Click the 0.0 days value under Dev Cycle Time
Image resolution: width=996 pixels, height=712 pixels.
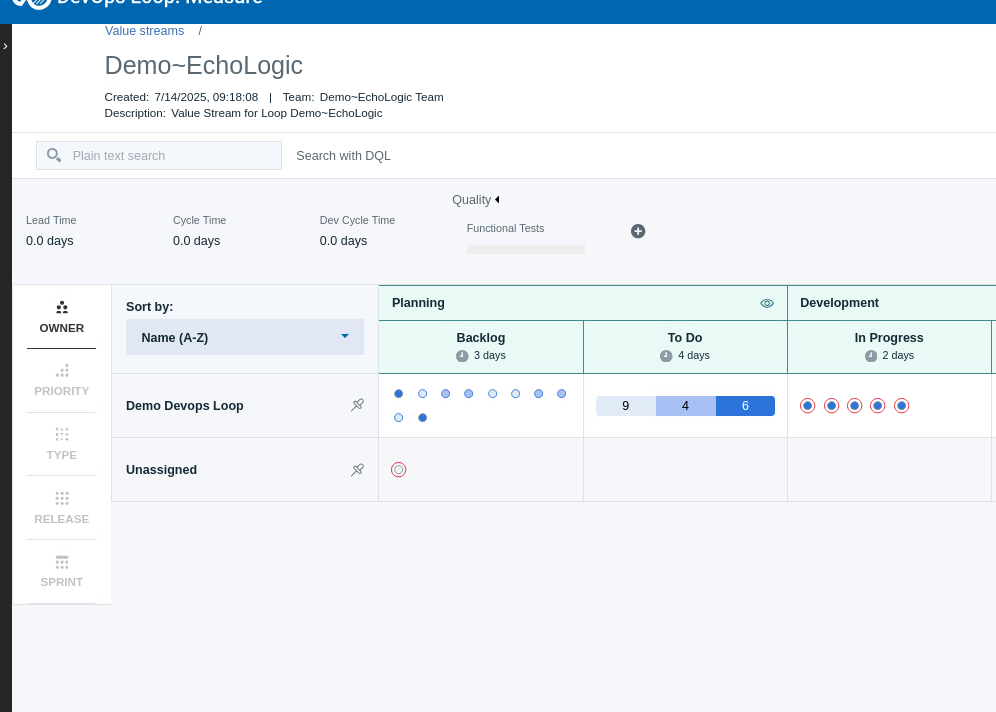343,241
